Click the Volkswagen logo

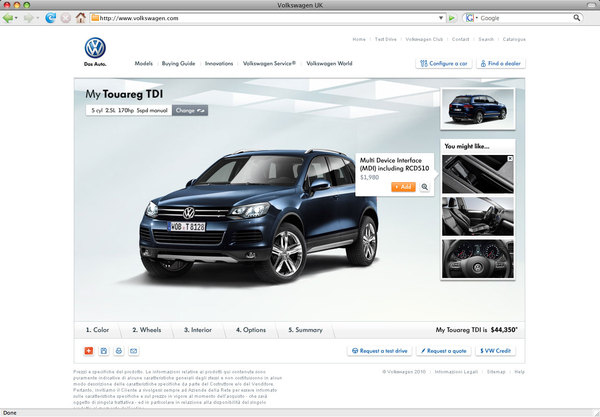[x=95, y=49]
